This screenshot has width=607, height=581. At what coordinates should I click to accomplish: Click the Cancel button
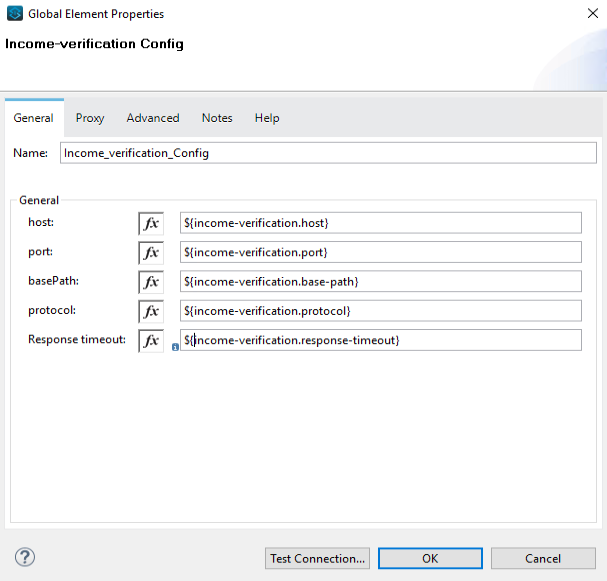pos(543,558)
